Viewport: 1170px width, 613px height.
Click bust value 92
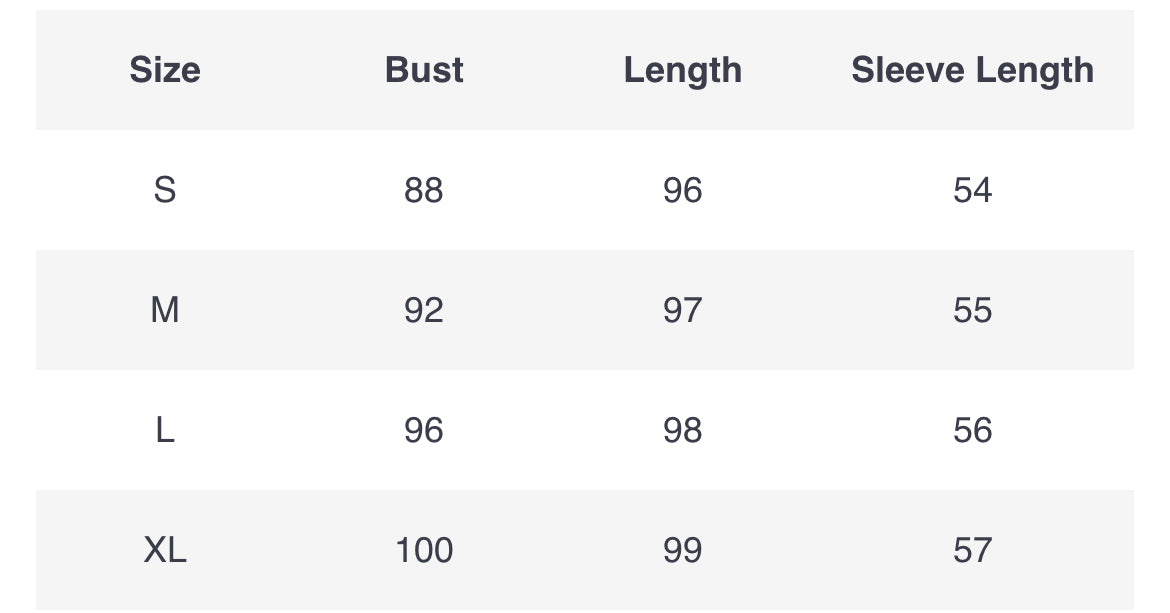(x=424, y=310)
